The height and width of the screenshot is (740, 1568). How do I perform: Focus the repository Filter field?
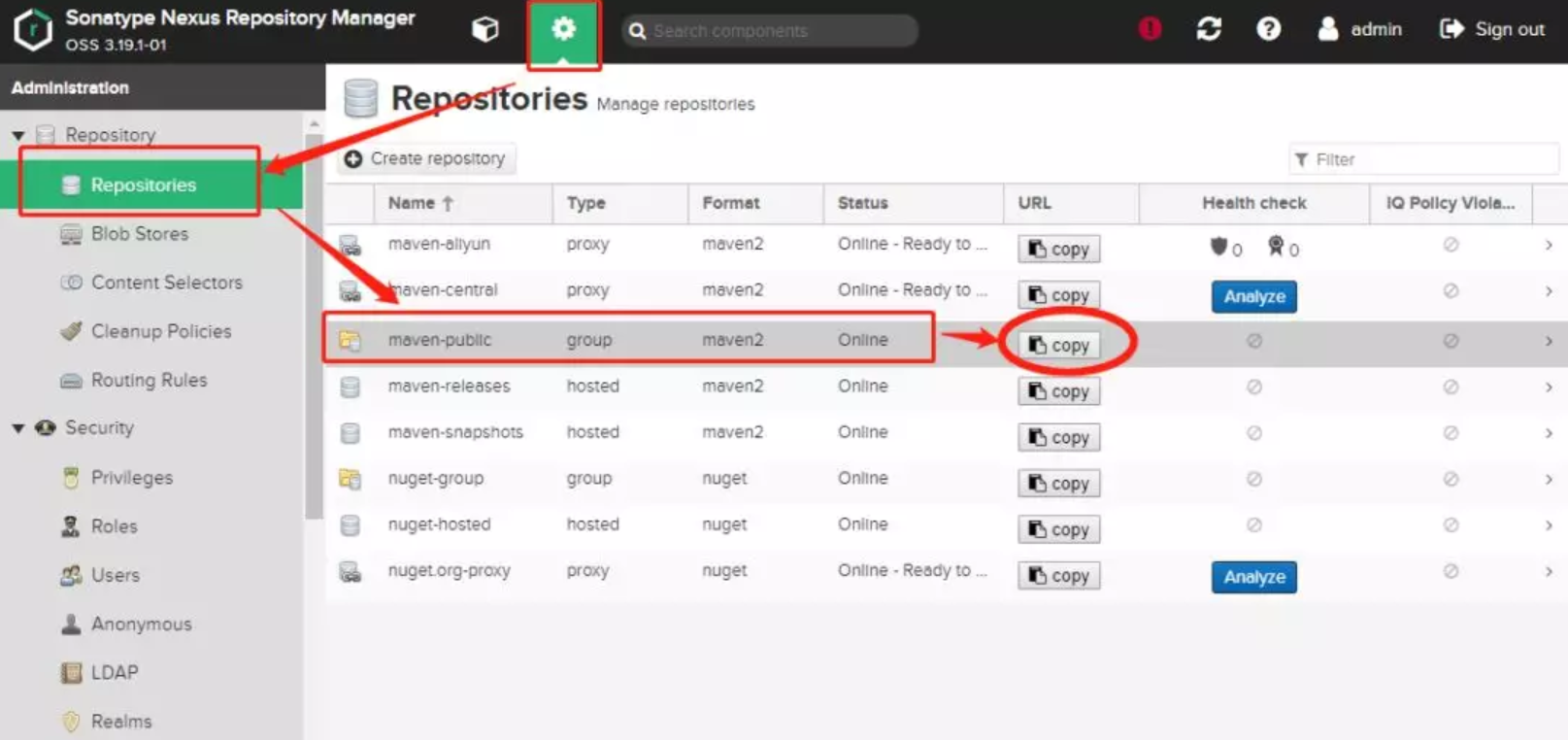pos(1423,159)
